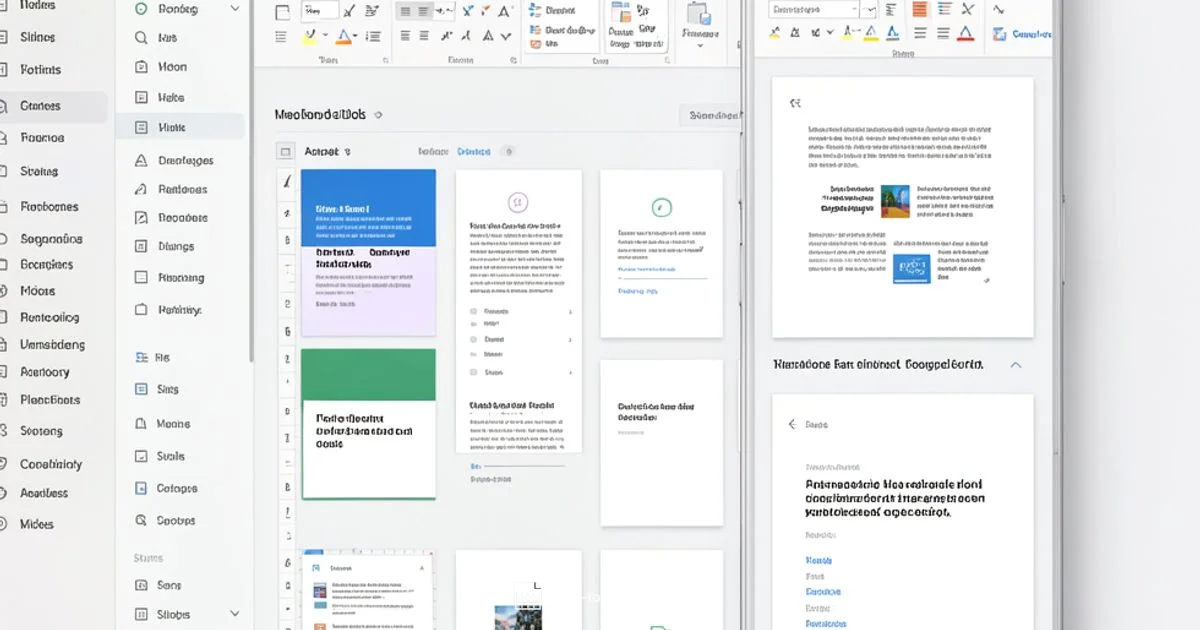This screenshot has height=630, width=1200.
Task: Toggle justify alignment in the toolbar
Action: [x=422, y=36]
